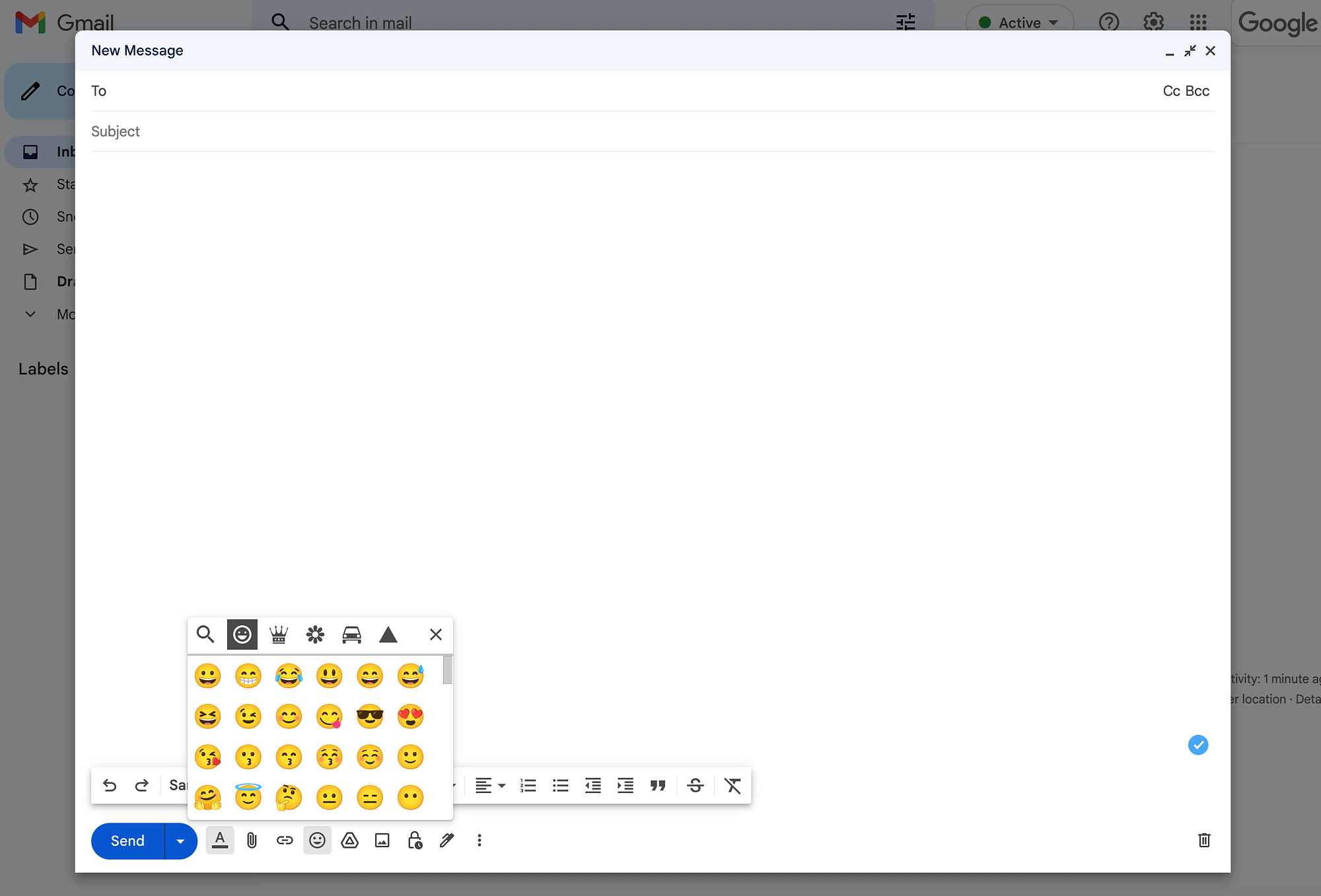Click the attach files paperclip button
The image size is (1321, 896).
point(251,840)
